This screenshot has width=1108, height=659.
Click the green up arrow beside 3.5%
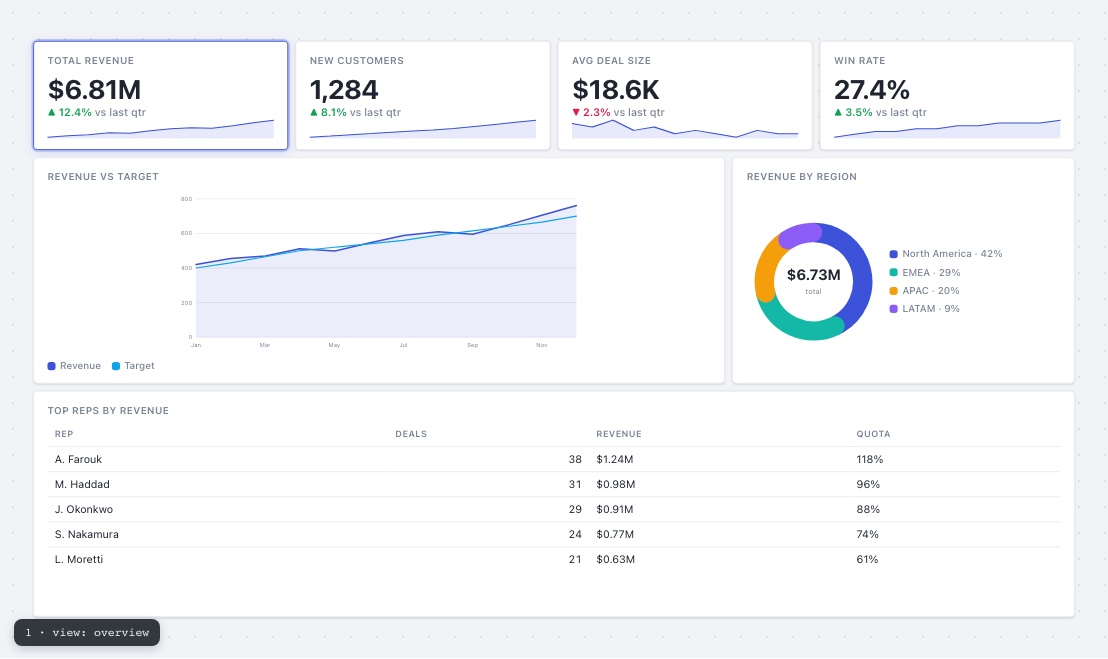[838, 112]
